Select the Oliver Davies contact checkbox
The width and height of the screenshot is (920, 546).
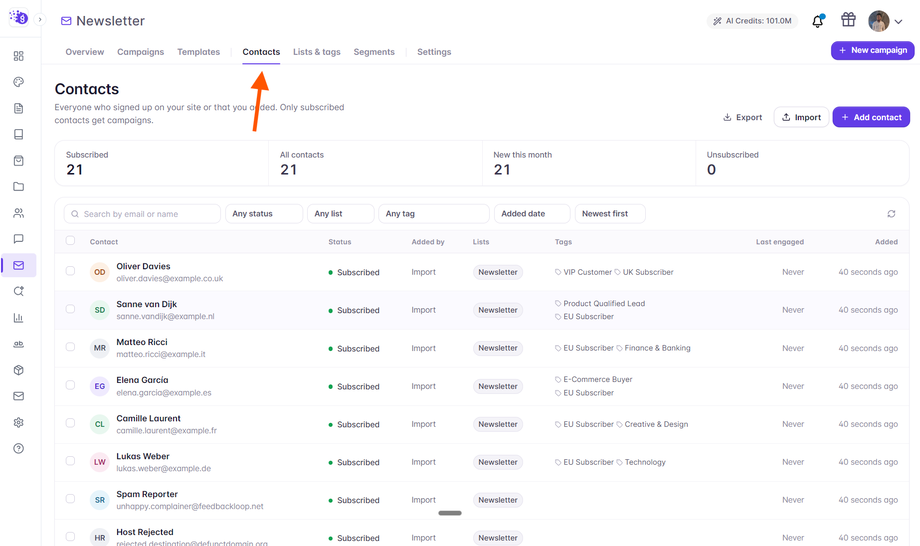[x=70, y=271]
